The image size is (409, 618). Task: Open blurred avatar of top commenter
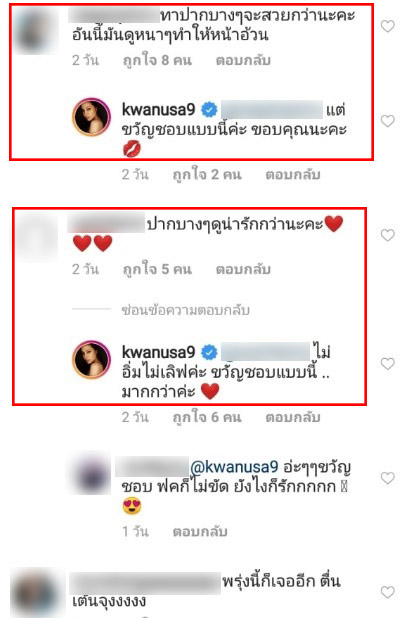(x=35, y=30)
